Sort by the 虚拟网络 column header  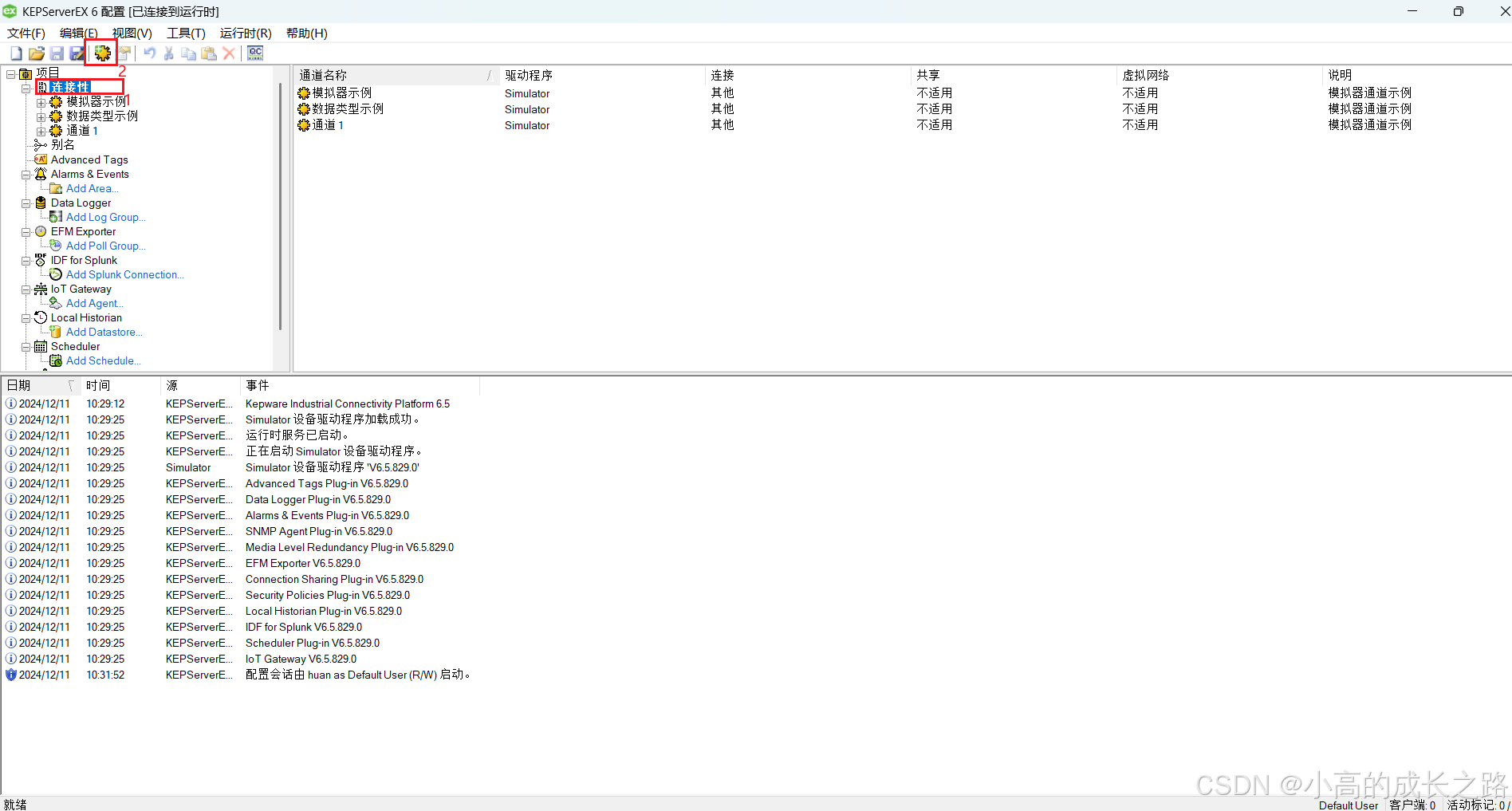pos(1219,75)
